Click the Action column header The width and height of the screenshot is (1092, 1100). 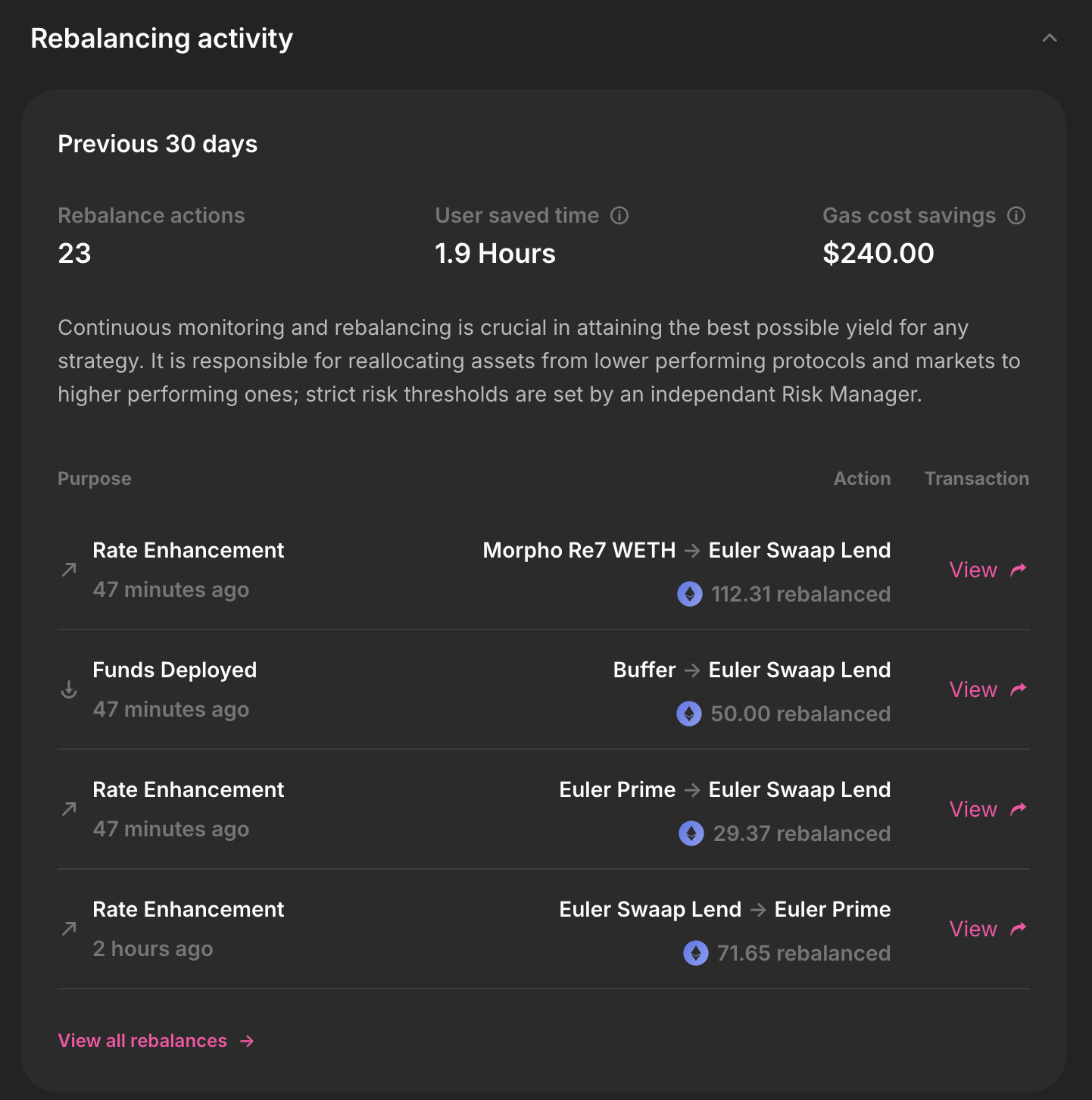862,479
